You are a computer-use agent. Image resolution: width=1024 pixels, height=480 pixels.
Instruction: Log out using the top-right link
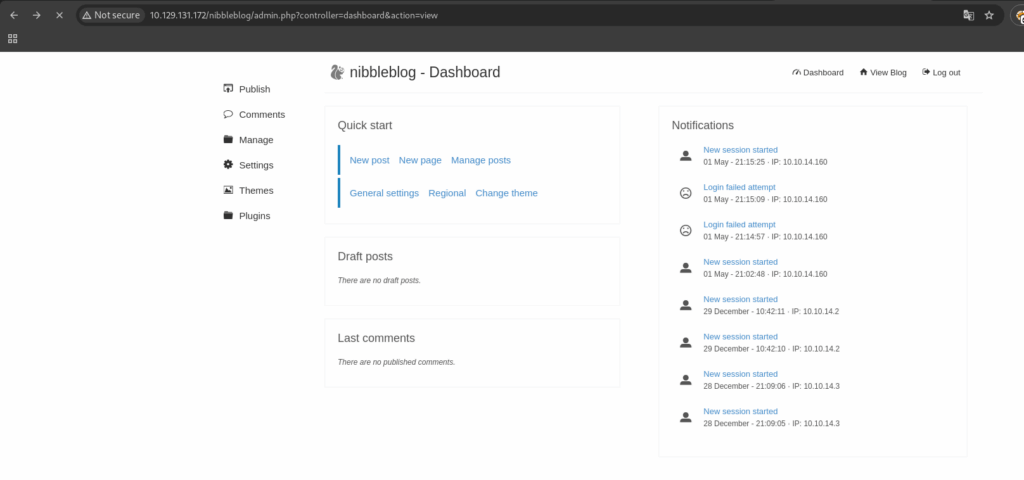click(x=941, y=72)
